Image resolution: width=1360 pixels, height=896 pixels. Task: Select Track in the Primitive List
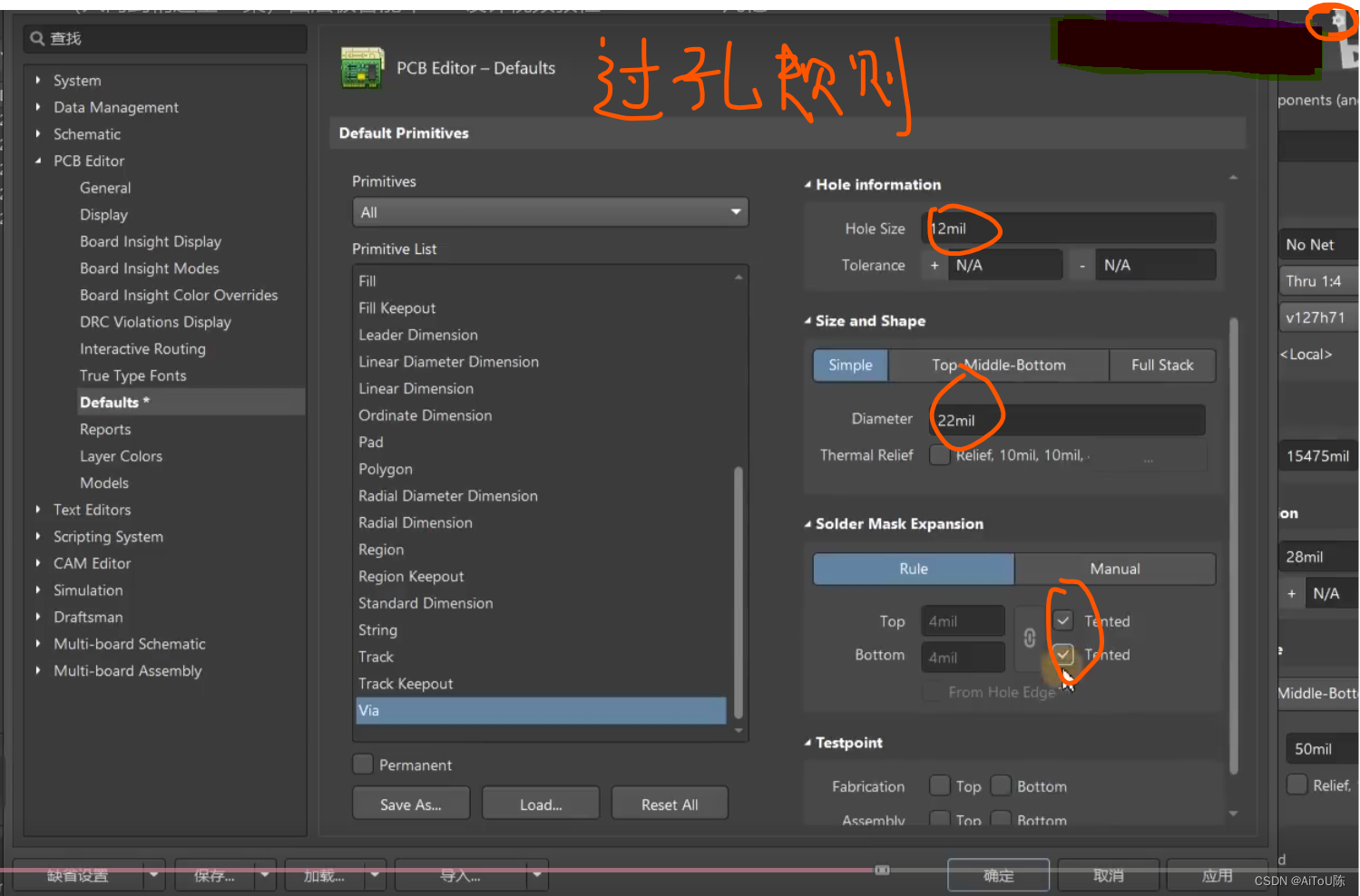tap(376, 657)
